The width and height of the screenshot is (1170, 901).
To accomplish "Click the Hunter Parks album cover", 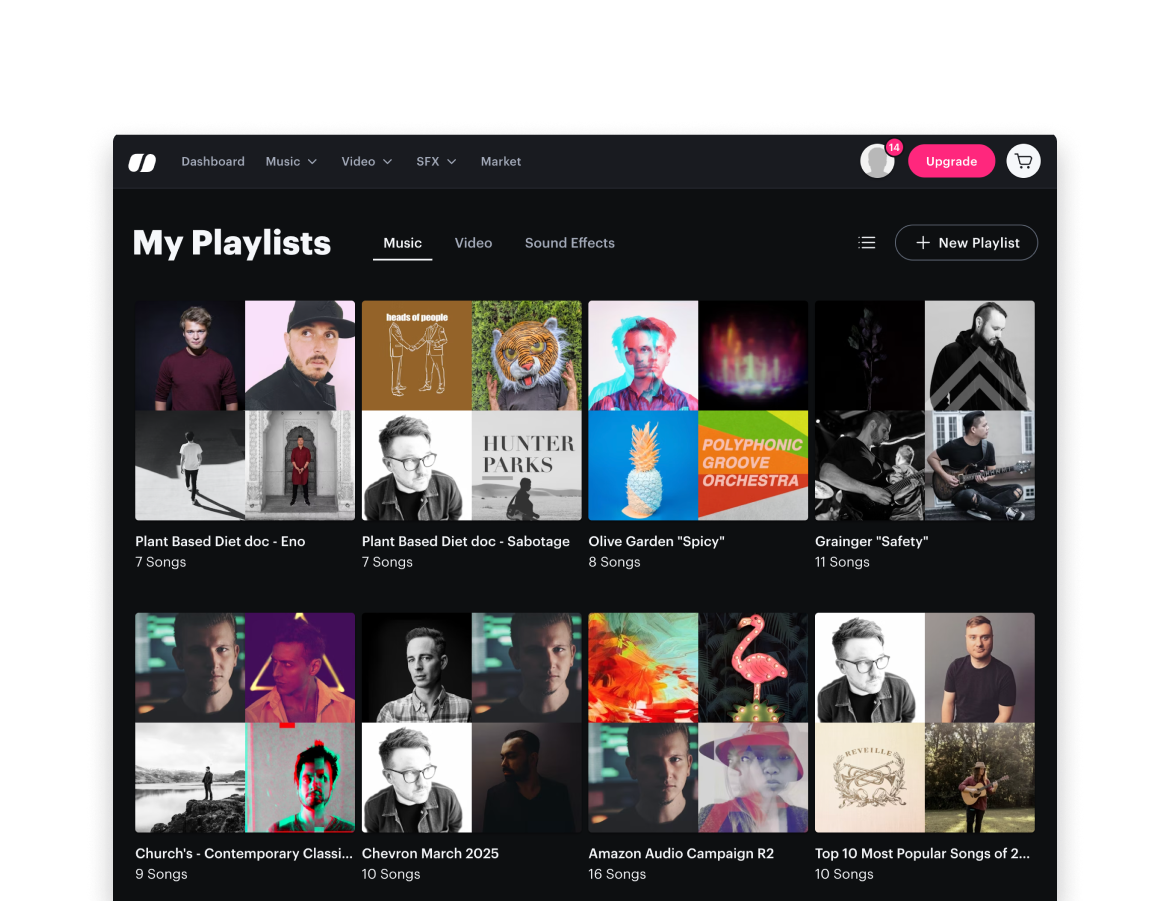I will click(x=527, y=465).
